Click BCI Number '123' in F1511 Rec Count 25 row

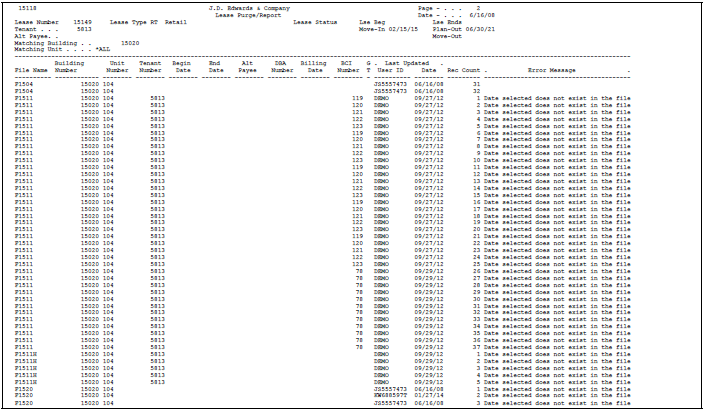point(358,265)
